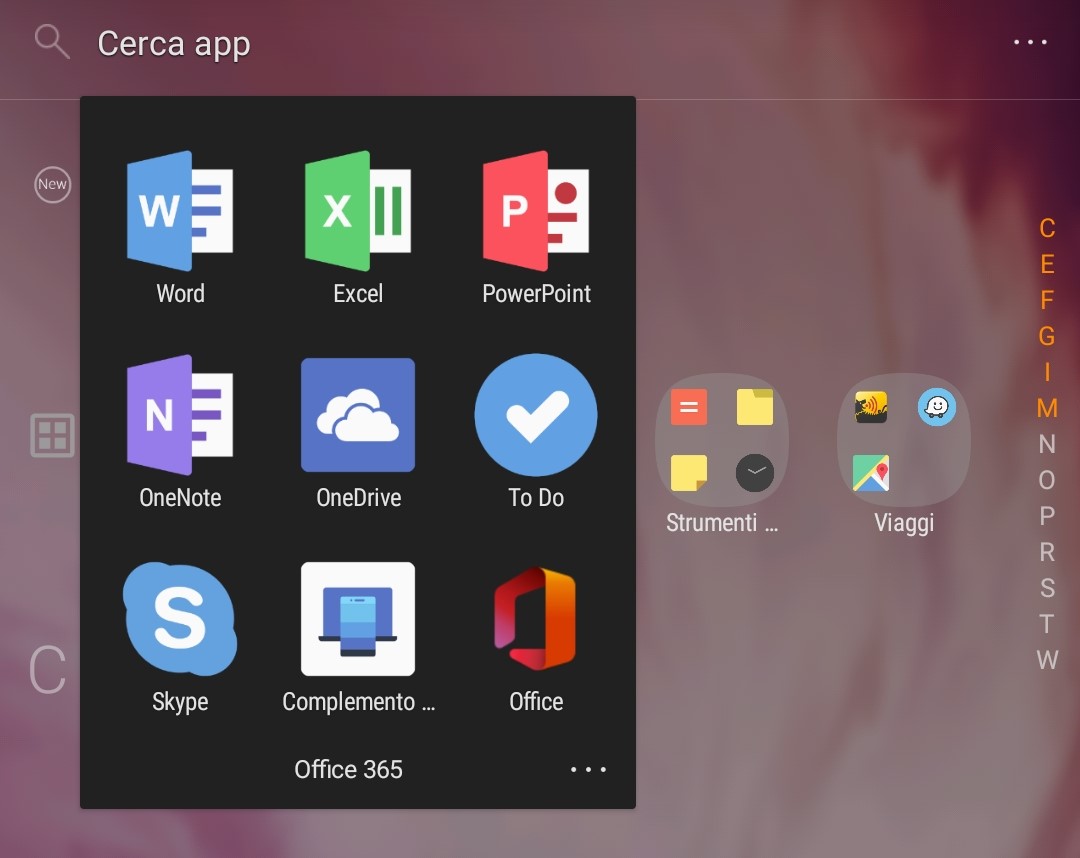Viewport: 1080px width, 858px height.
Task: Tap the folders grid section icon
Action: click(52, 435)
